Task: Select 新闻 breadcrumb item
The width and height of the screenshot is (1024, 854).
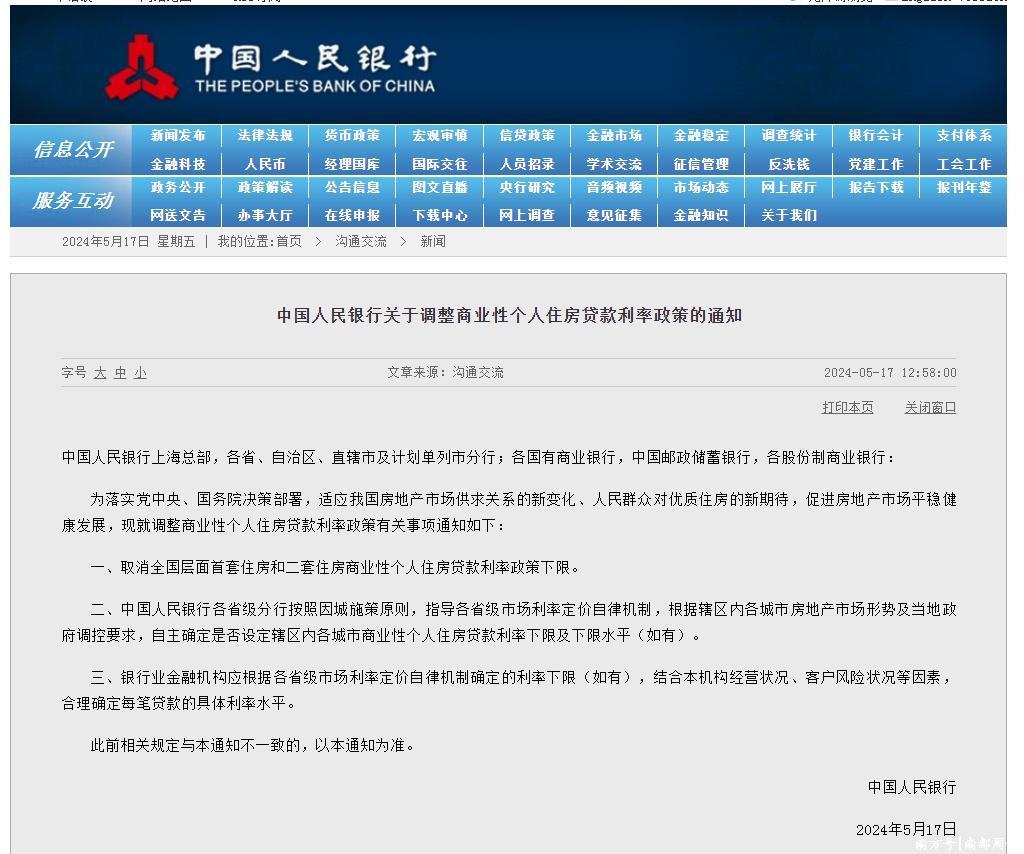Action: [433, 242]
